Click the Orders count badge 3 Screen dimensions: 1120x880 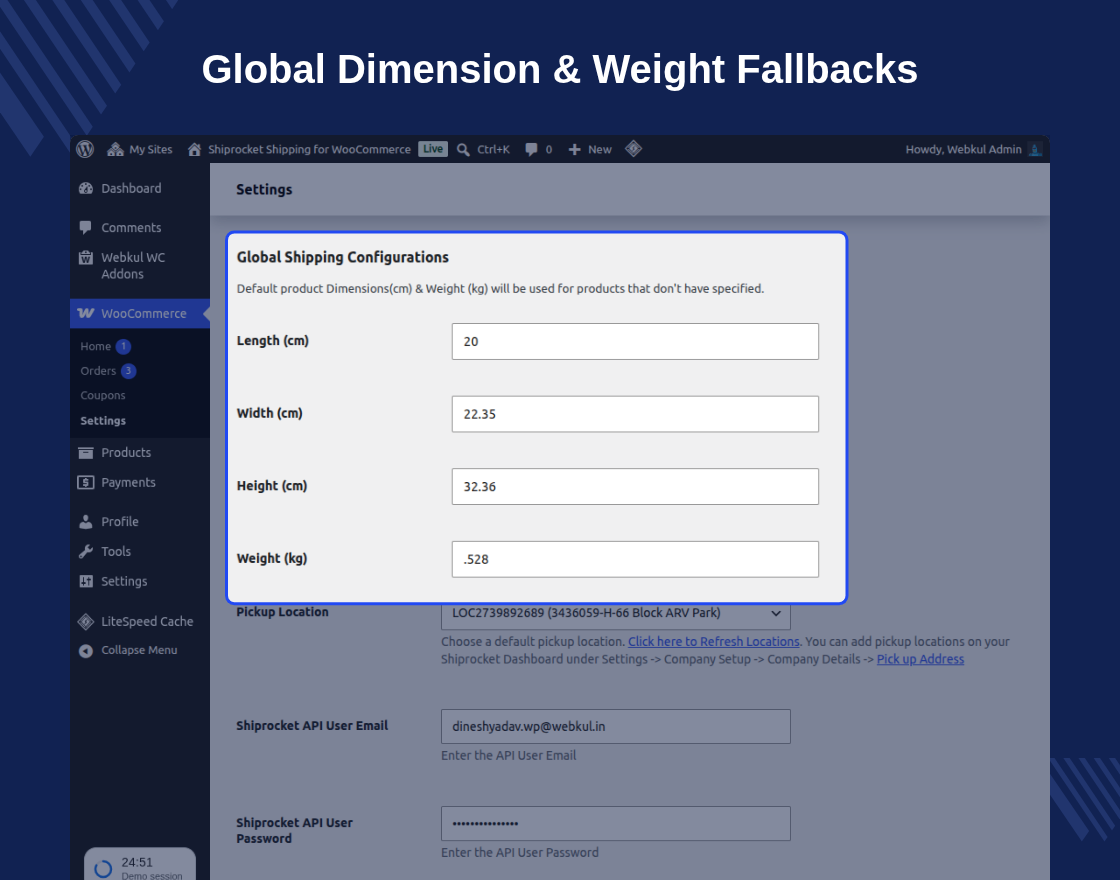tap(129, 371)
